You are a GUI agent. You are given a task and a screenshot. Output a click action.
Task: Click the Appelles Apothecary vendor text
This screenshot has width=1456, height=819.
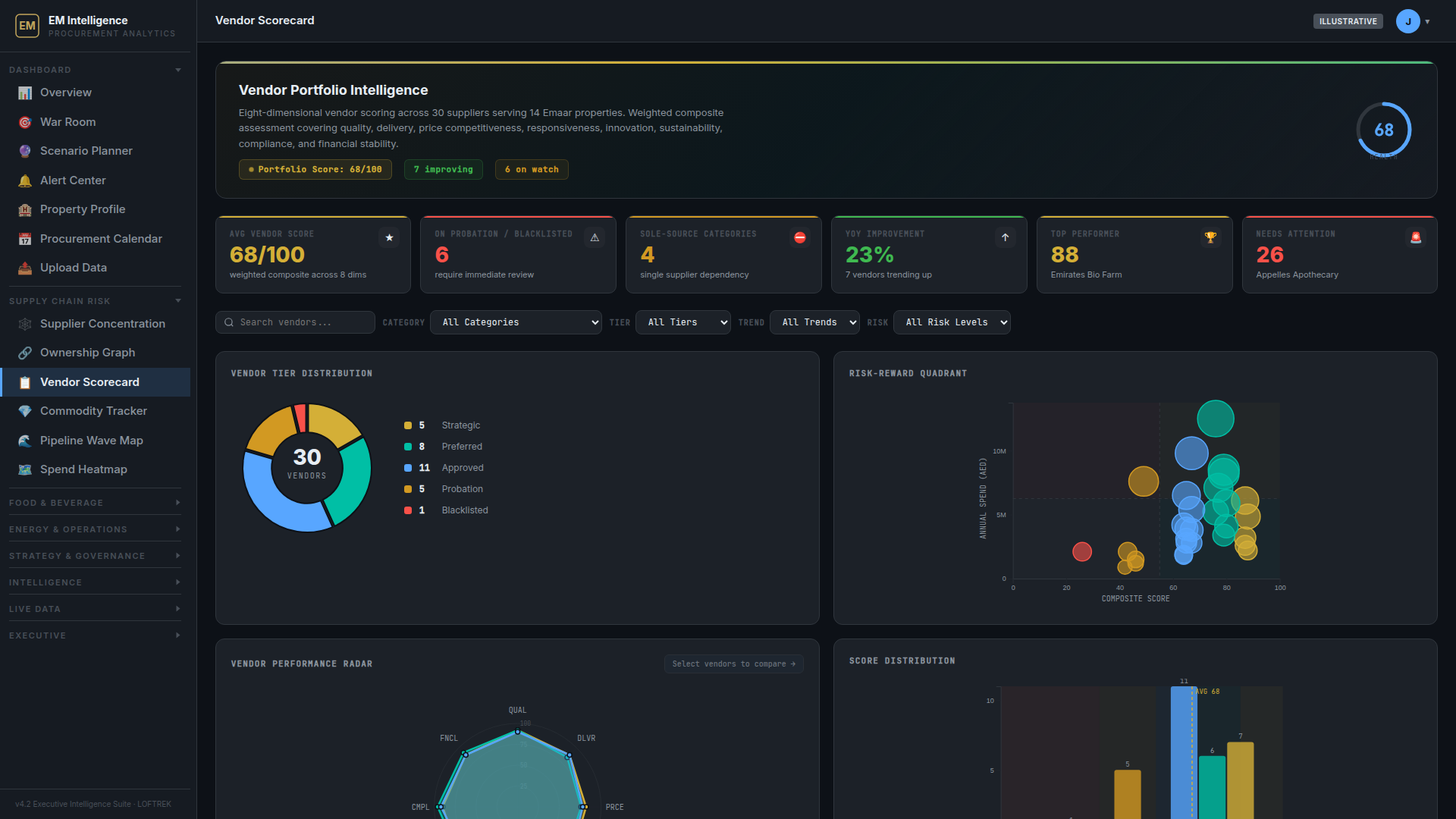pyautogui.click(x=1297, y=275)
